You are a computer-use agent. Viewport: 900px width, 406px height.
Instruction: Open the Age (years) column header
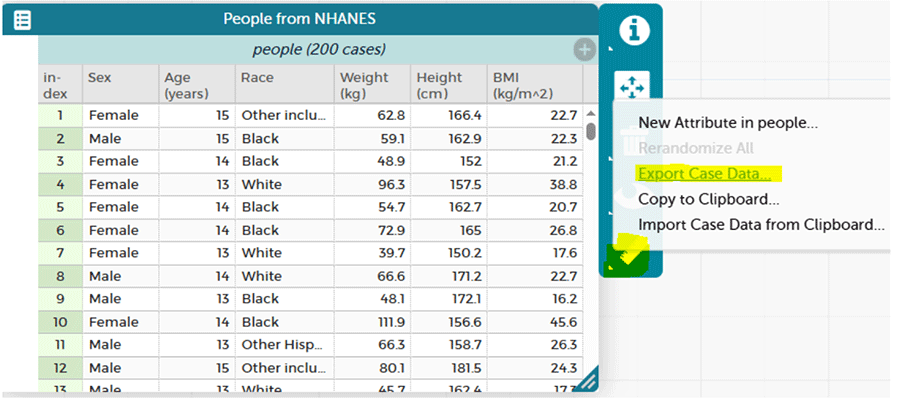pos(197,85)
